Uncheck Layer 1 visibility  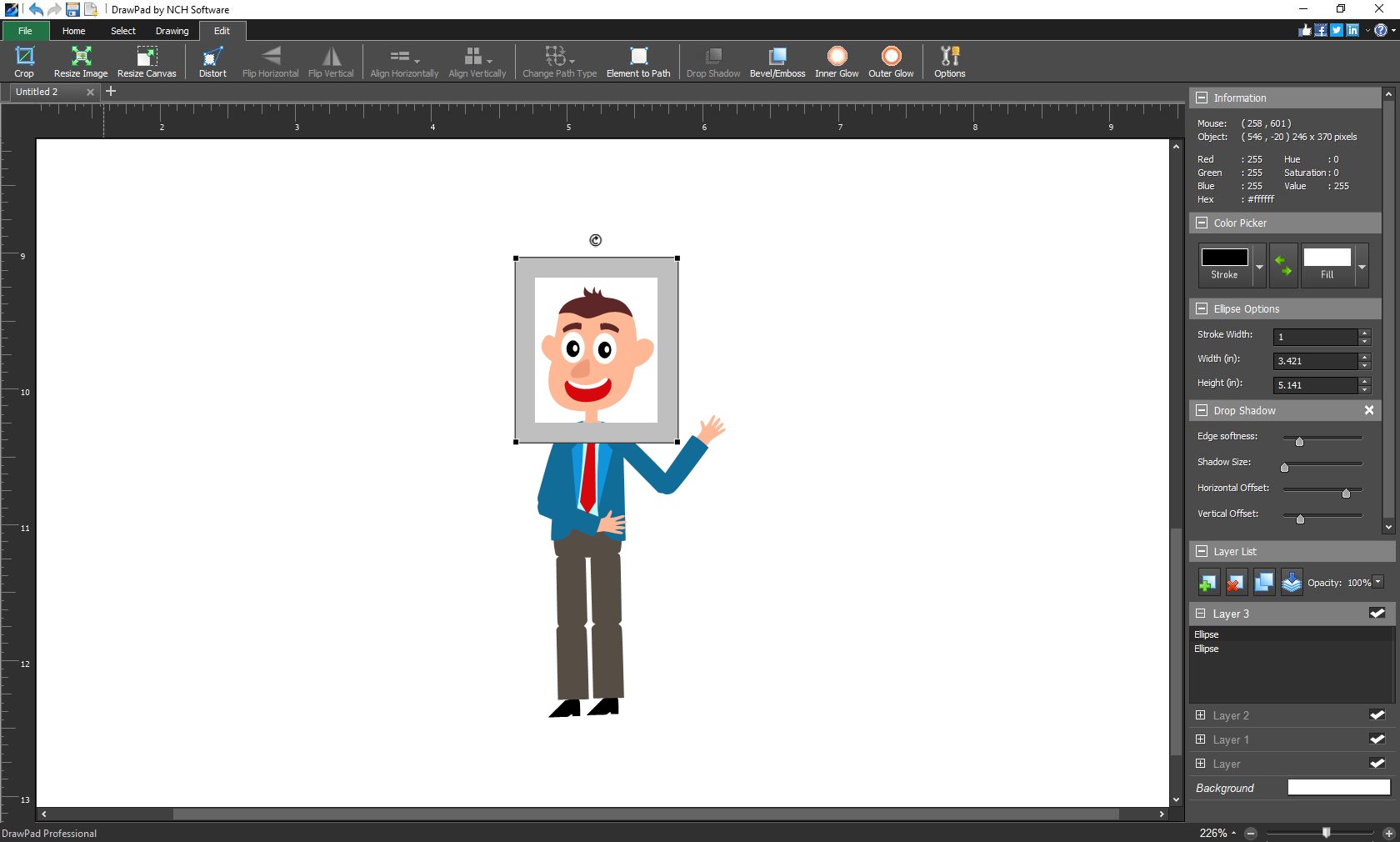[1377, 739]
